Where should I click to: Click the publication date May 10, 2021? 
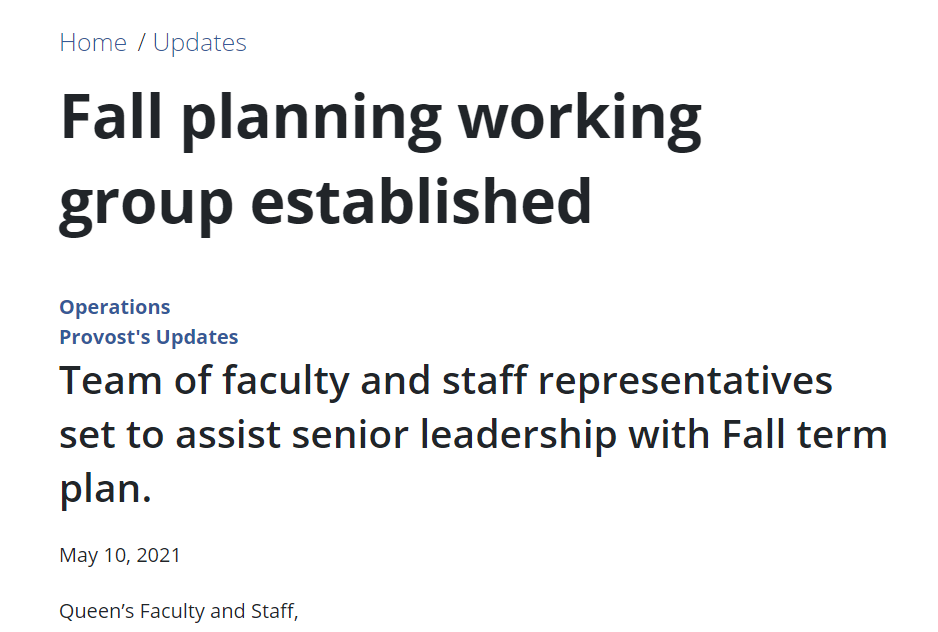(120, 555)
